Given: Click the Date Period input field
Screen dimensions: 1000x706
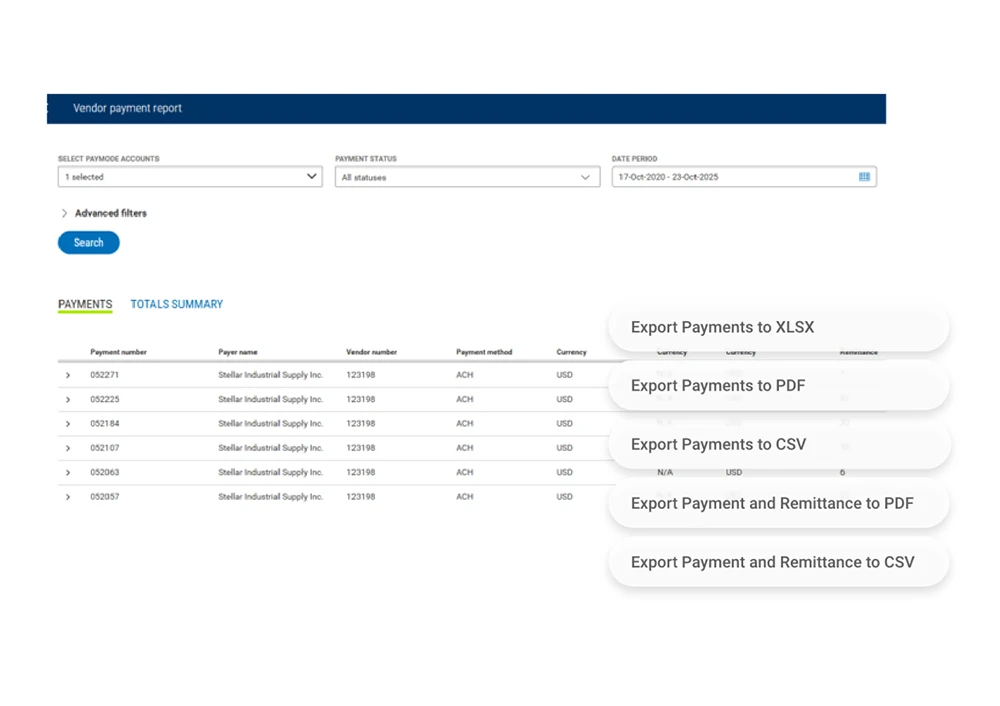Looking at the screenshot, I should tap(730, 177).
